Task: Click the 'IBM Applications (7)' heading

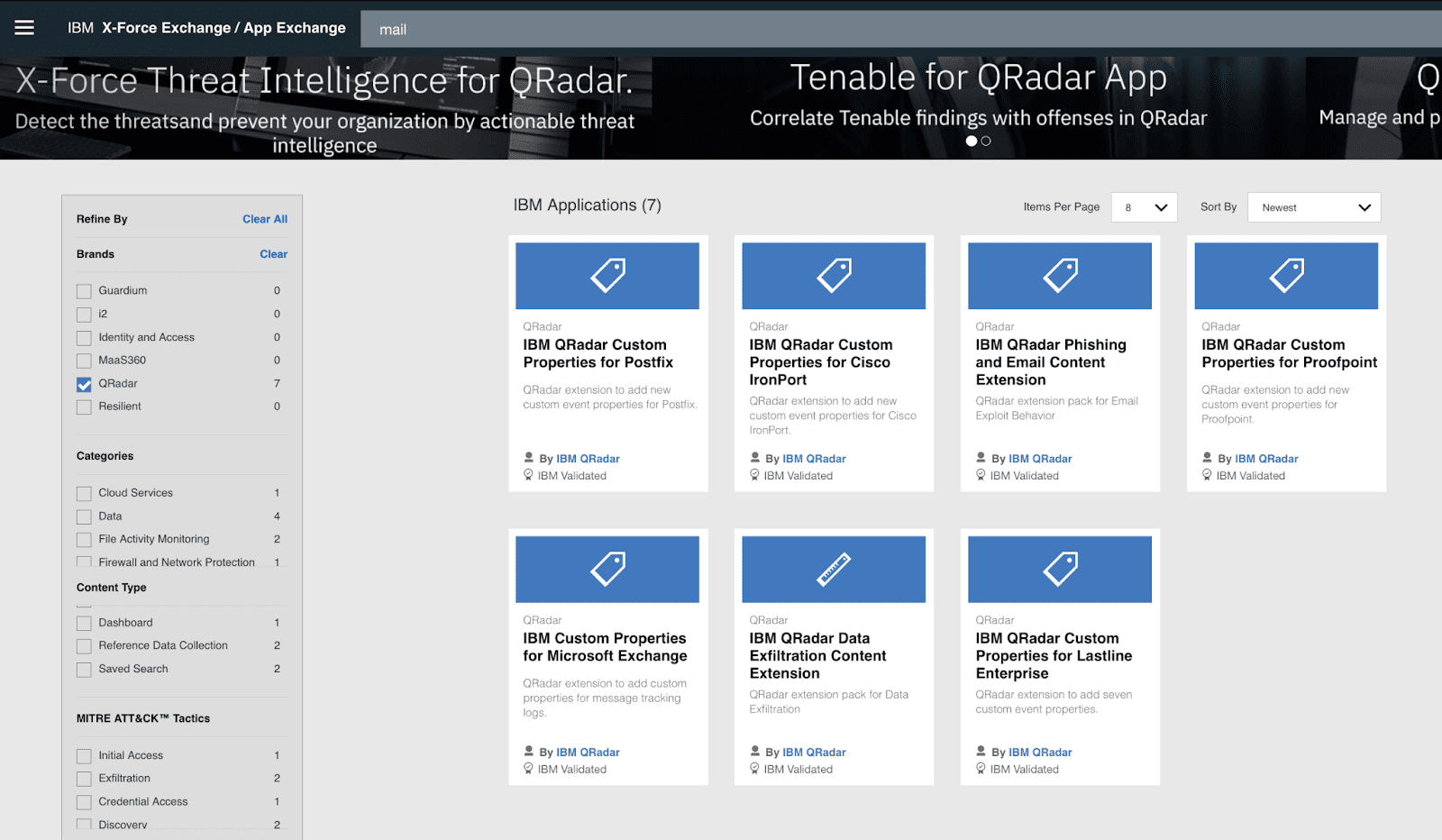Action: (x=588, y=205)
